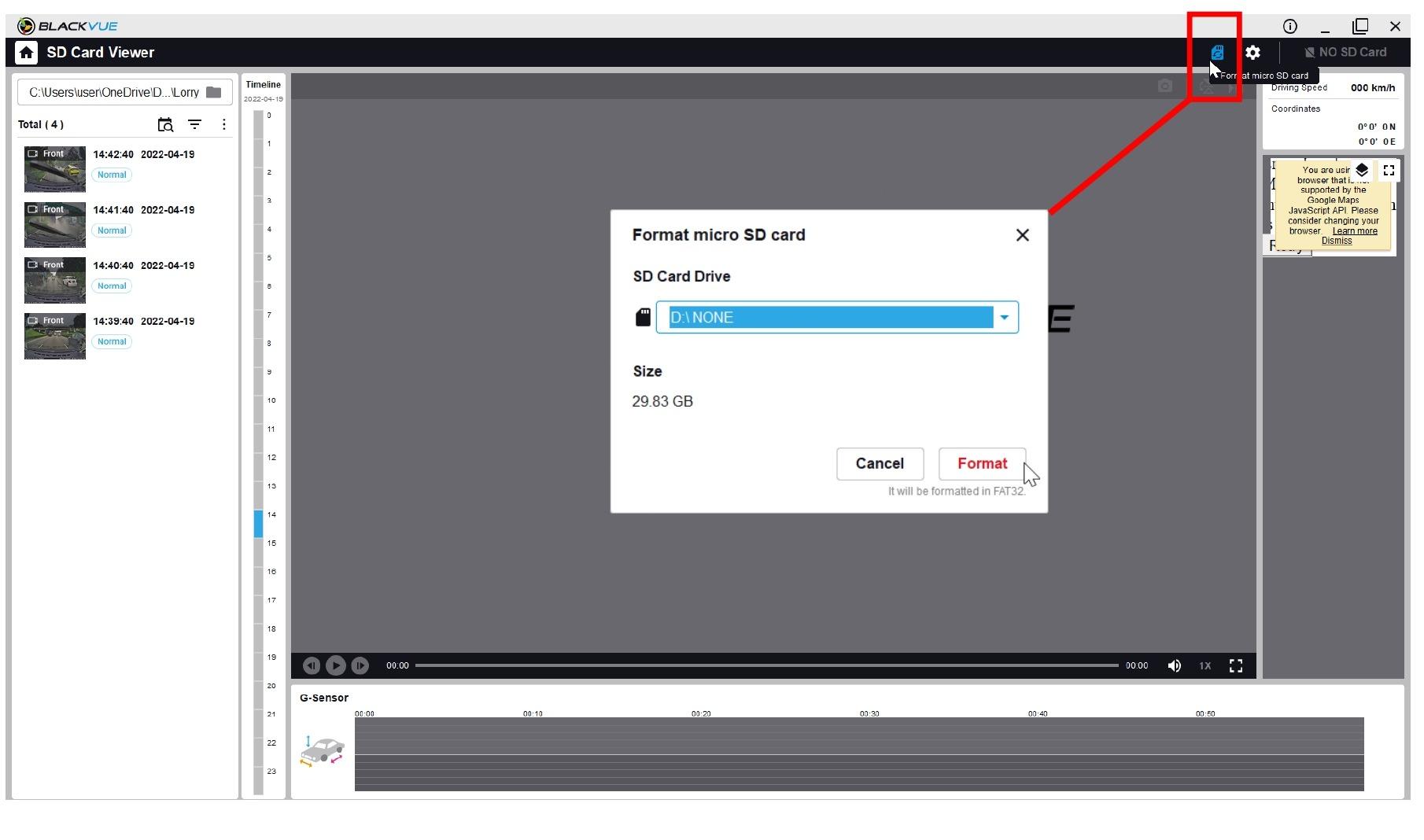Click the Learn more link
This screenshot has height=840, width=1424.
1355,231
